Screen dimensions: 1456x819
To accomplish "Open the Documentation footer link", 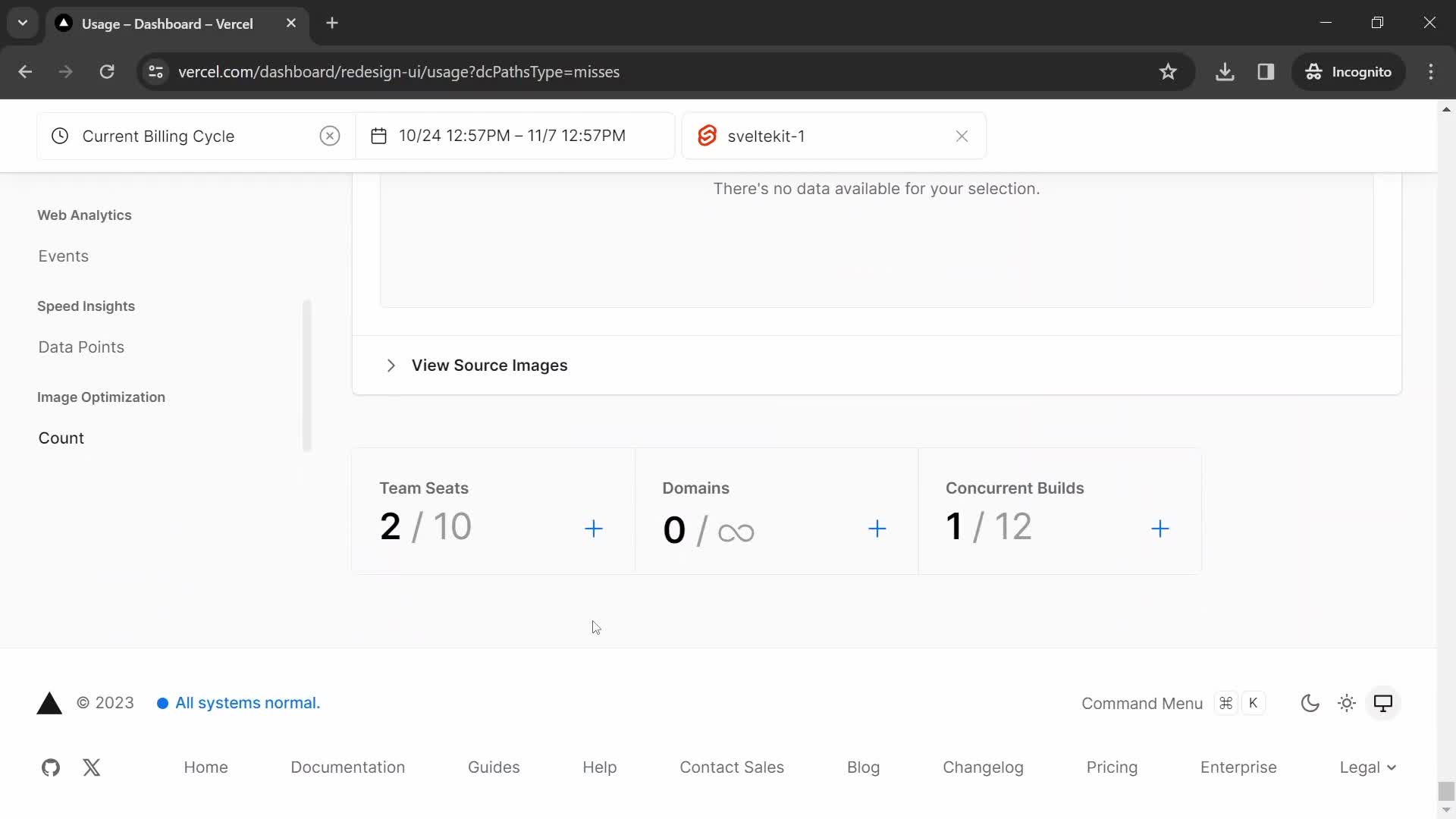I will click(x=348, y=767).
